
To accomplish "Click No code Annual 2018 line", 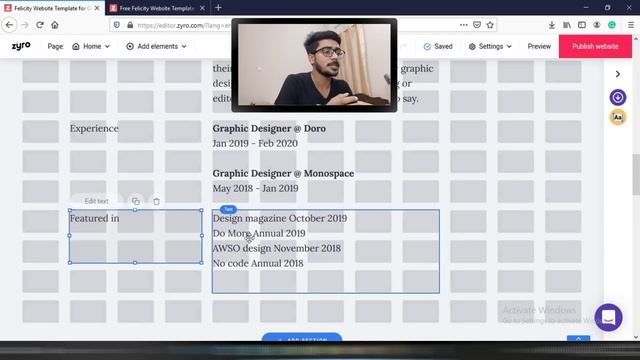I will tap(258, 263).
